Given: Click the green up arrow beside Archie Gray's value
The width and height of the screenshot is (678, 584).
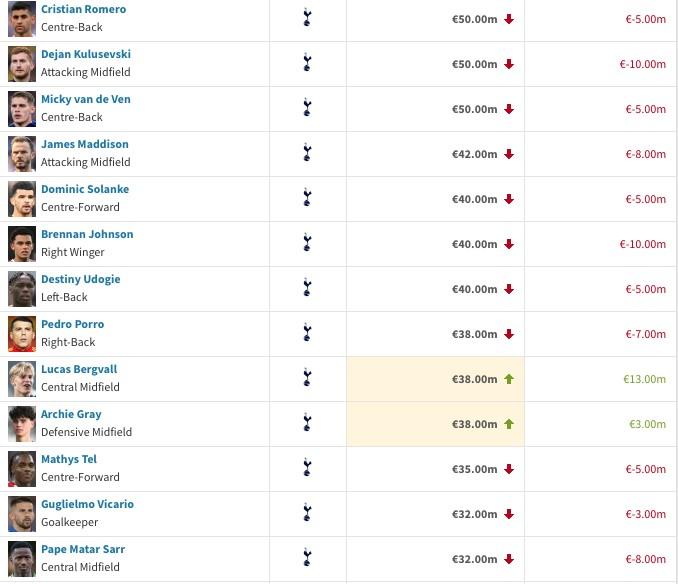Looking at the screenshot, I should pyautogui.click(x=509, y=424).
